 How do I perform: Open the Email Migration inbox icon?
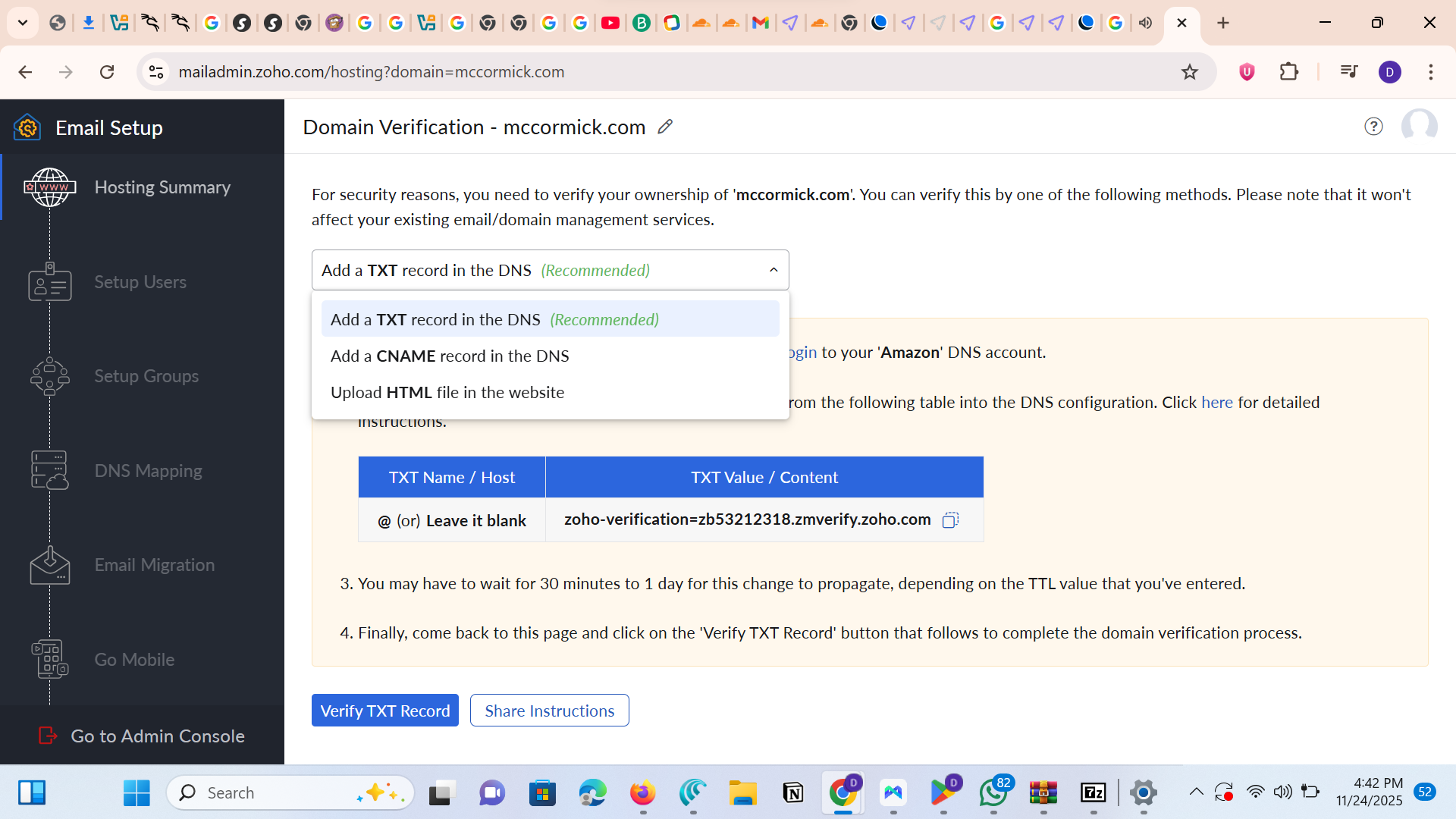point(50,565)
